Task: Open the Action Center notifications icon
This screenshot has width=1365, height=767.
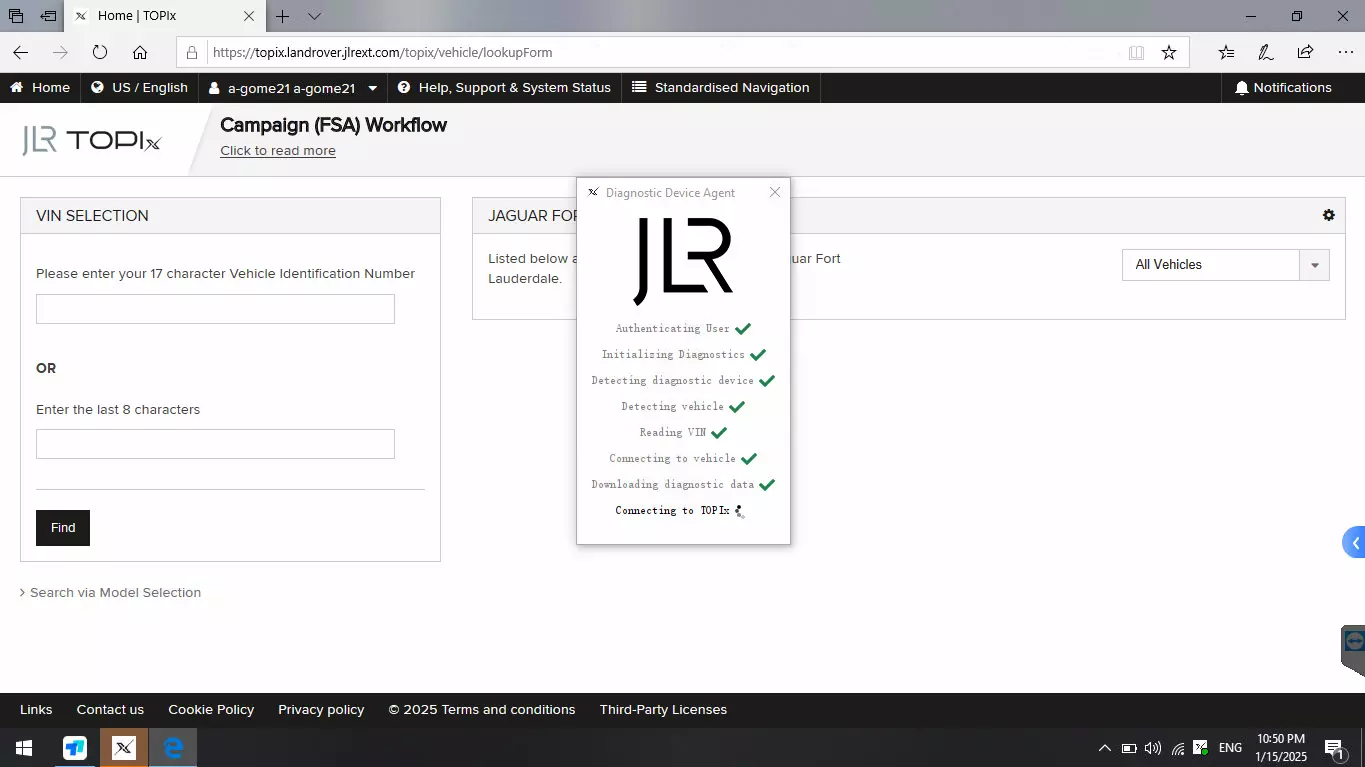Action: click(1334, 748)
